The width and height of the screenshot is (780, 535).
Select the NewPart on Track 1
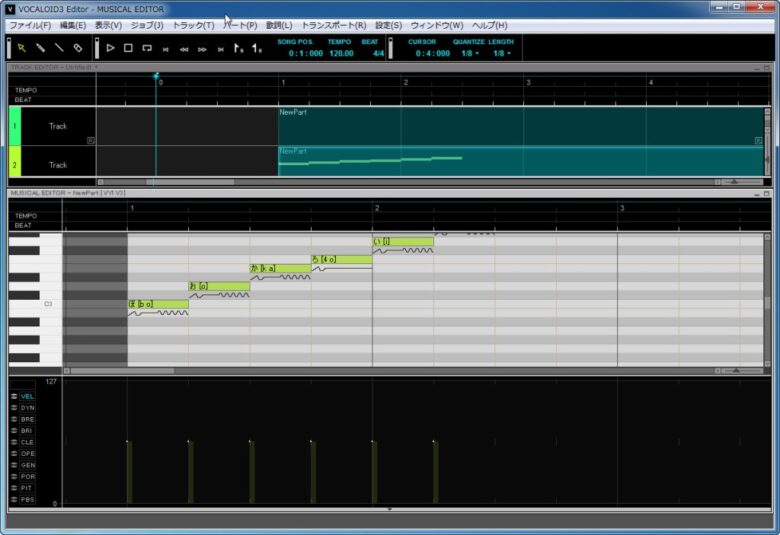point(520,126)
